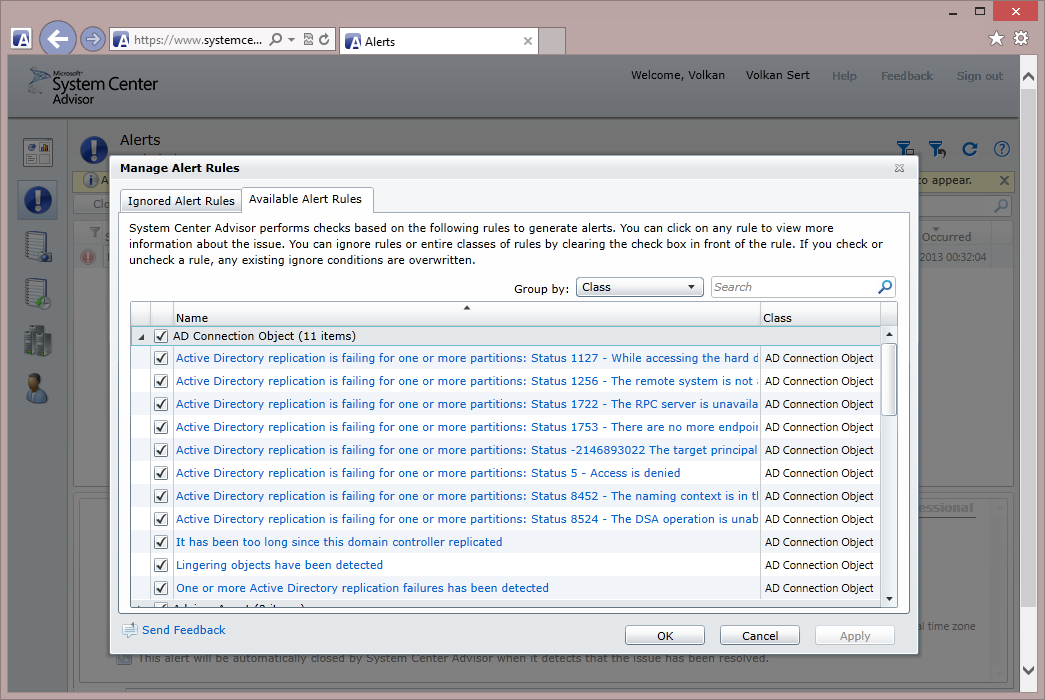Screen dimensions: 1045x700
Task: Open the Volkan Sert account link
Action: coord(777,75)
